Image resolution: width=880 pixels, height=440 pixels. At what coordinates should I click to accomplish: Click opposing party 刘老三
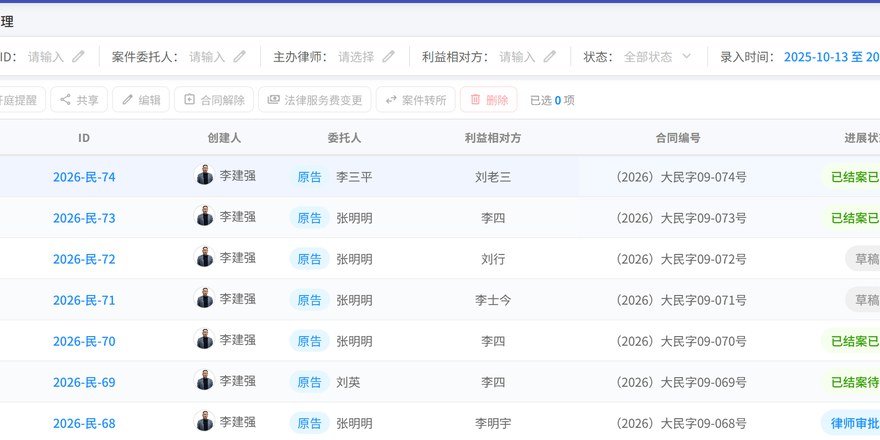(x=493, y=177)
